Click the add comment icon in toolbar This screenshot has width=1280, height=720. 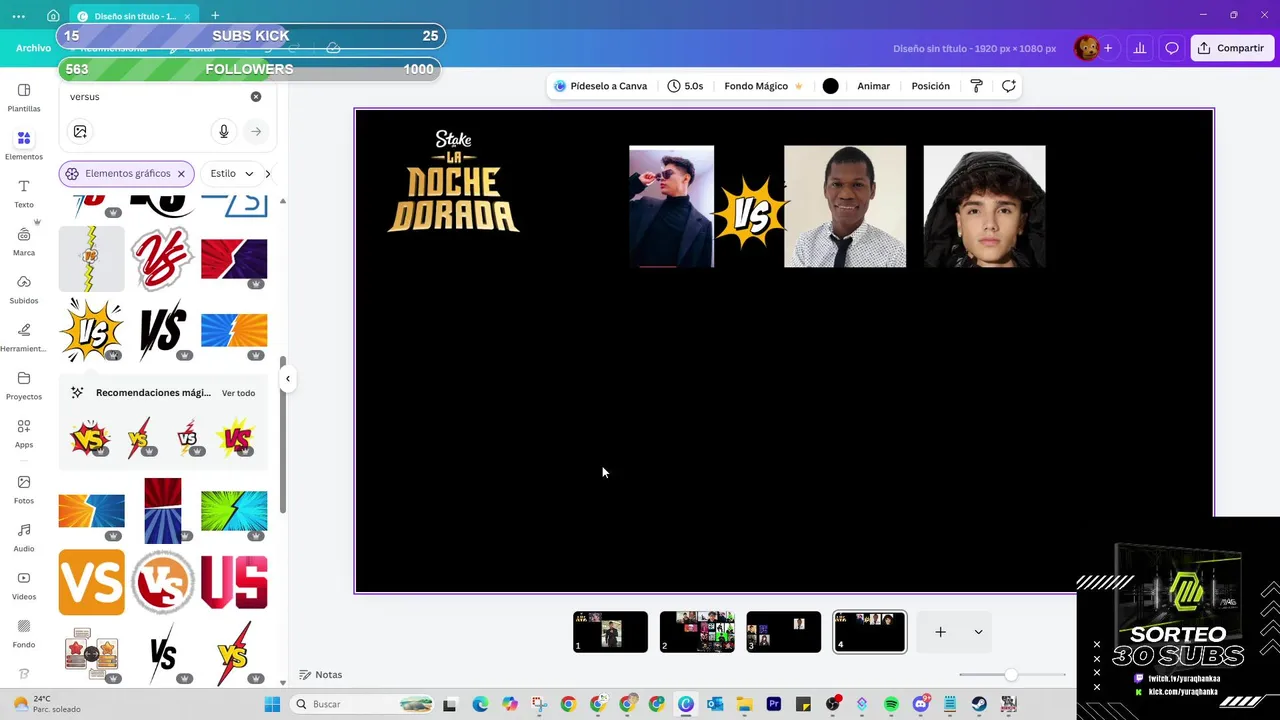point(1009,86)
